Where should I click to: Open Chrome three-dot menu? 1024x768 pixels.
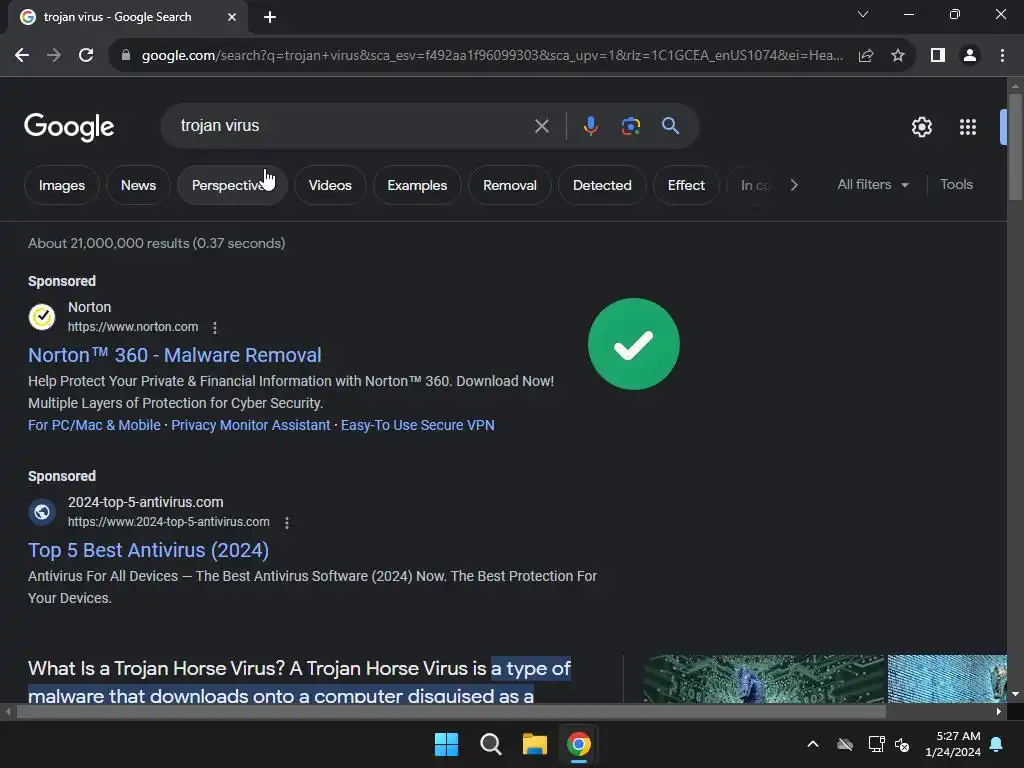point(1002,56)
